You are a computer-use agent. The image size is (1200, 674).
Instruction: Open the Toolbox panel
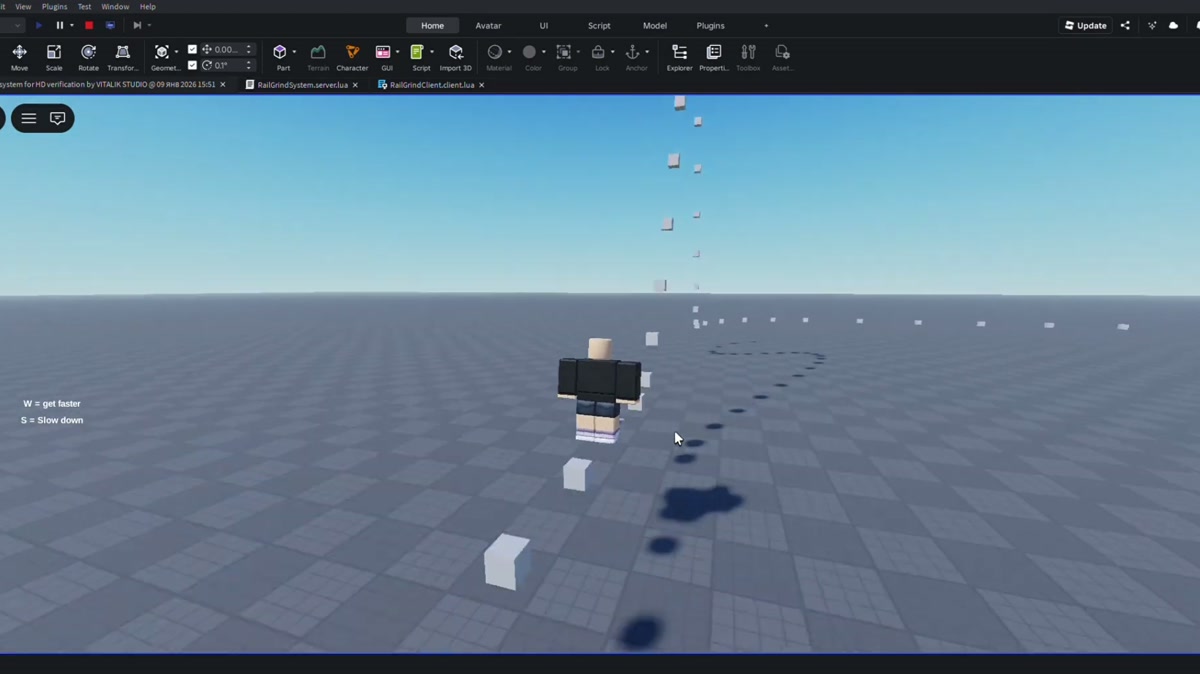[x=748, y=56]
